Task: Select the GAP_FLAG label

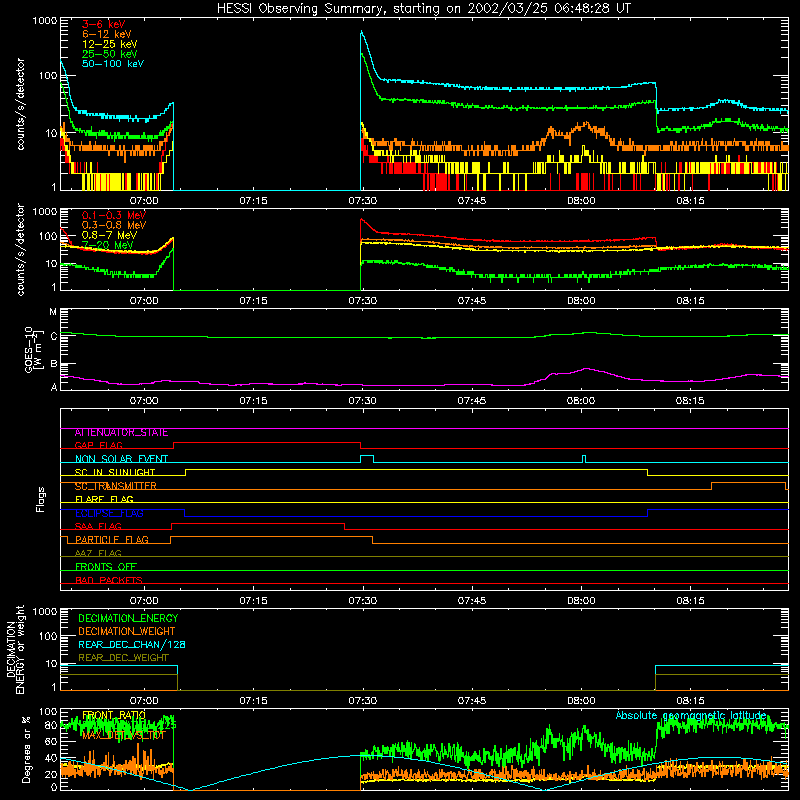Action: 98,445
